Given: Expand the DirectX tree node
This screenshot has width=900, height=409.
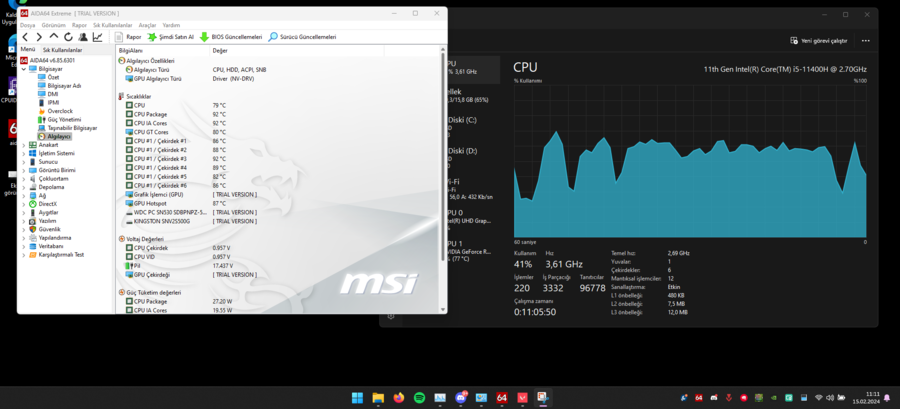Looking at the screenshot, I should click(24, 204).
